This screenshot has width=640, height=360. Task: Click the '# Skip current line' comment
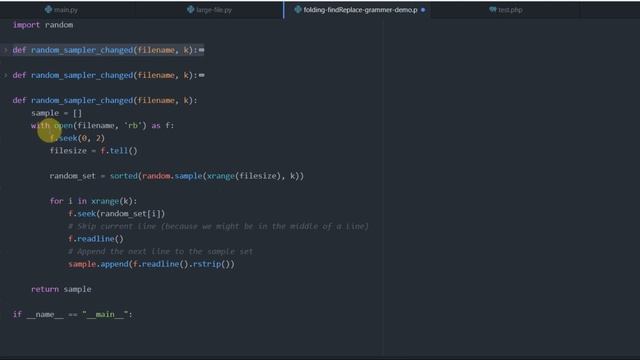click(x=218, y=227)
